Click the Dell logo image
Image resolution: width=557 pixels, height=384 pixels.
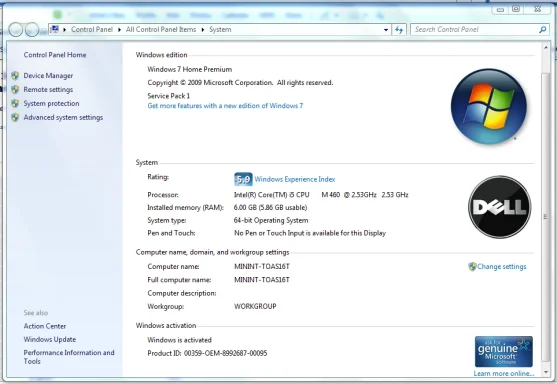pos(499,207)
